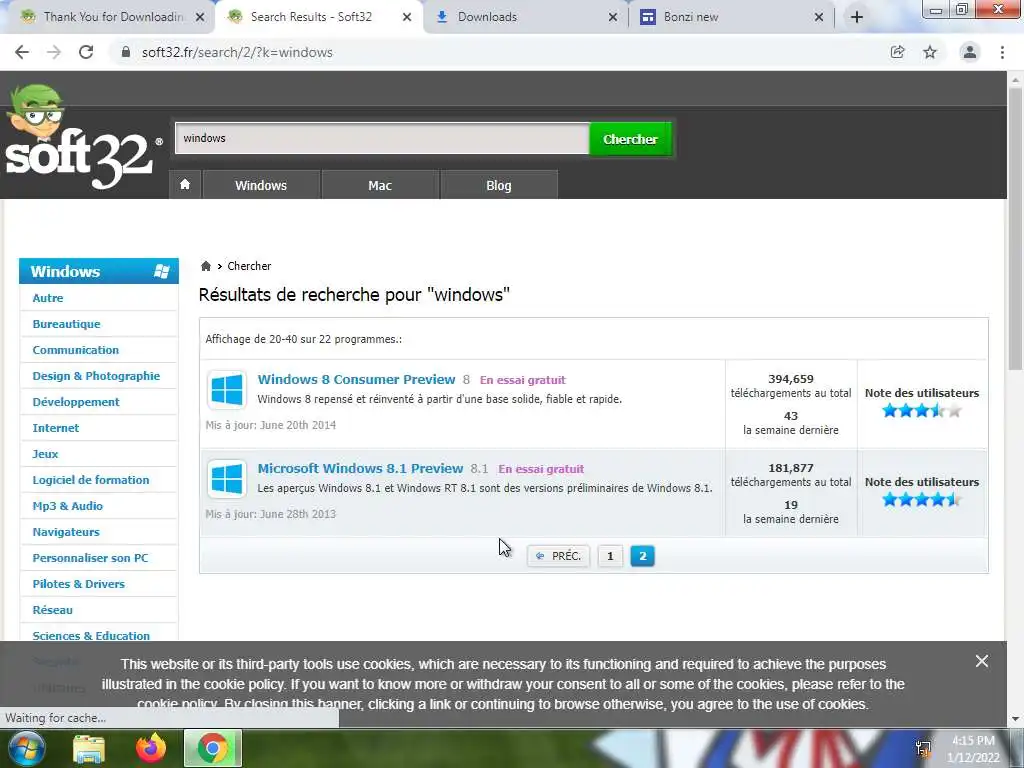Screen dimensions: 1024x768
Task: Click the share page icon
Action: [897, 52]
